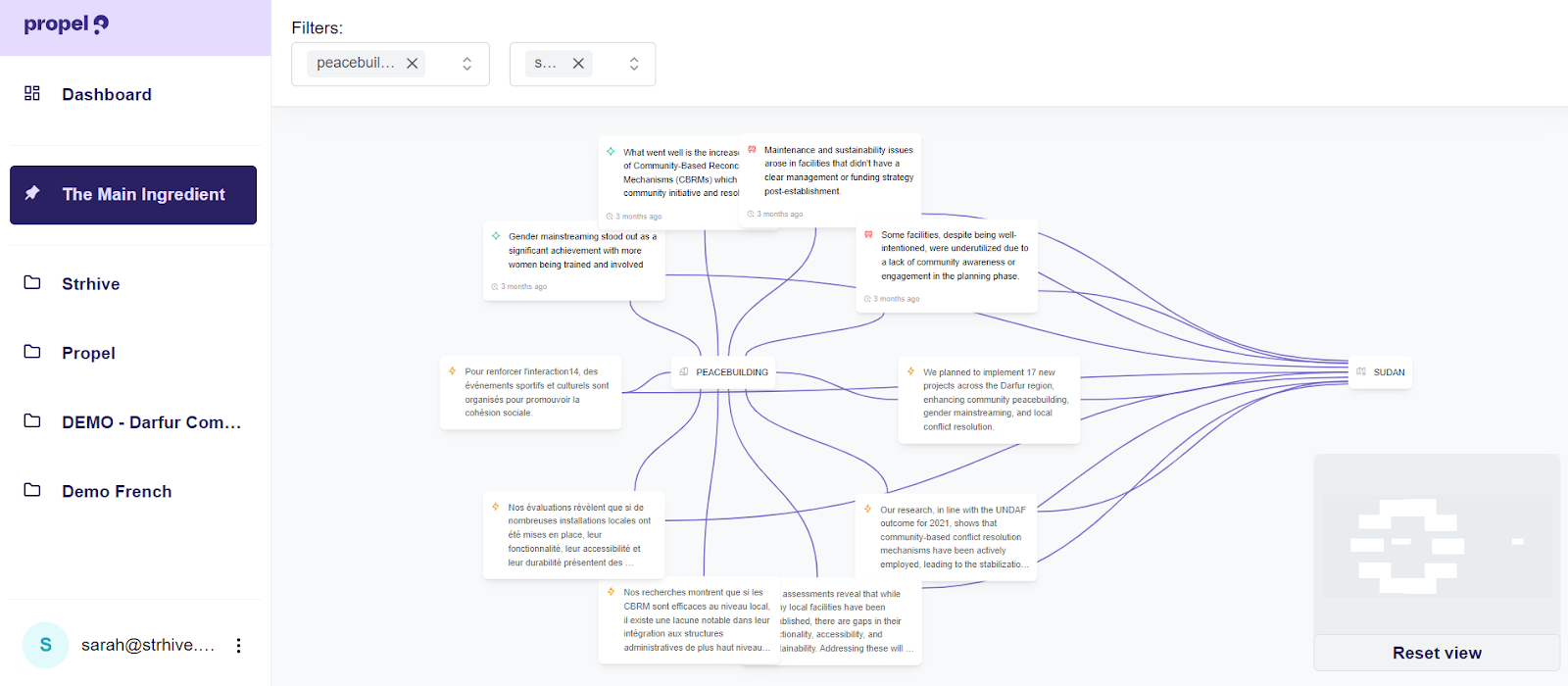The height and width of the screenshot is (686, 1568).
Task: Remove the peacebuilding filter tag
Action: coord(413,64)
